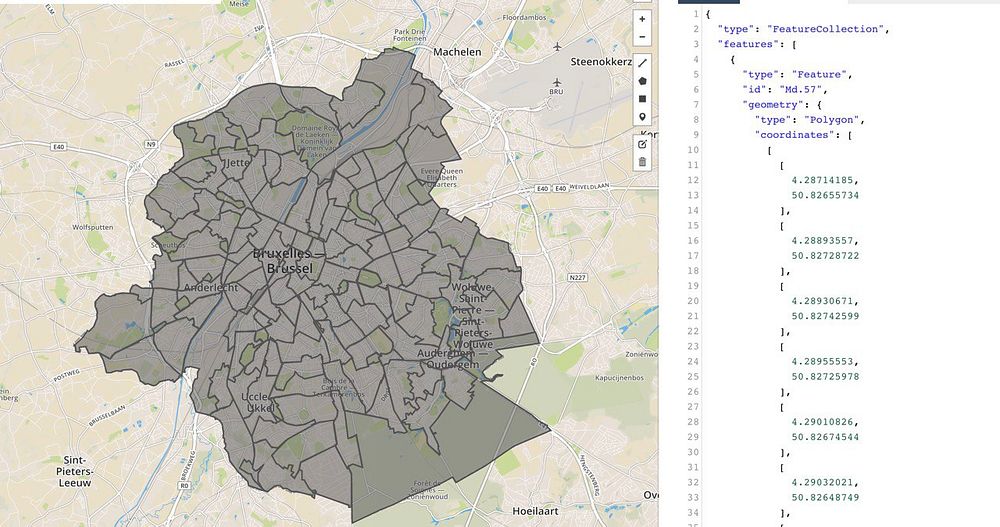
Task: Select the place marker tool
Action: pos(642,117)
